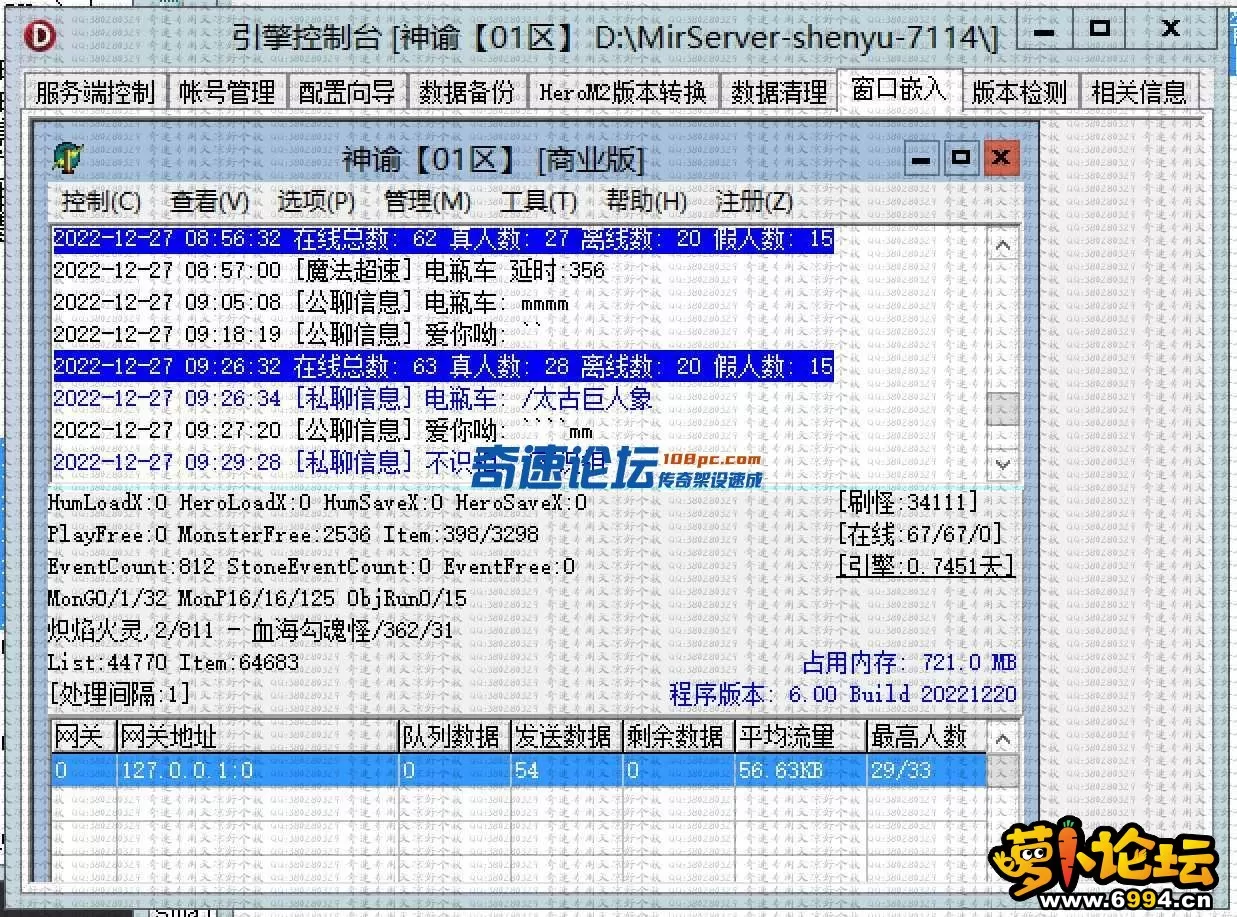Click the 占用内存: 721.0 MB text
This screenshot has width=1237, height=917.
[909, 663]
